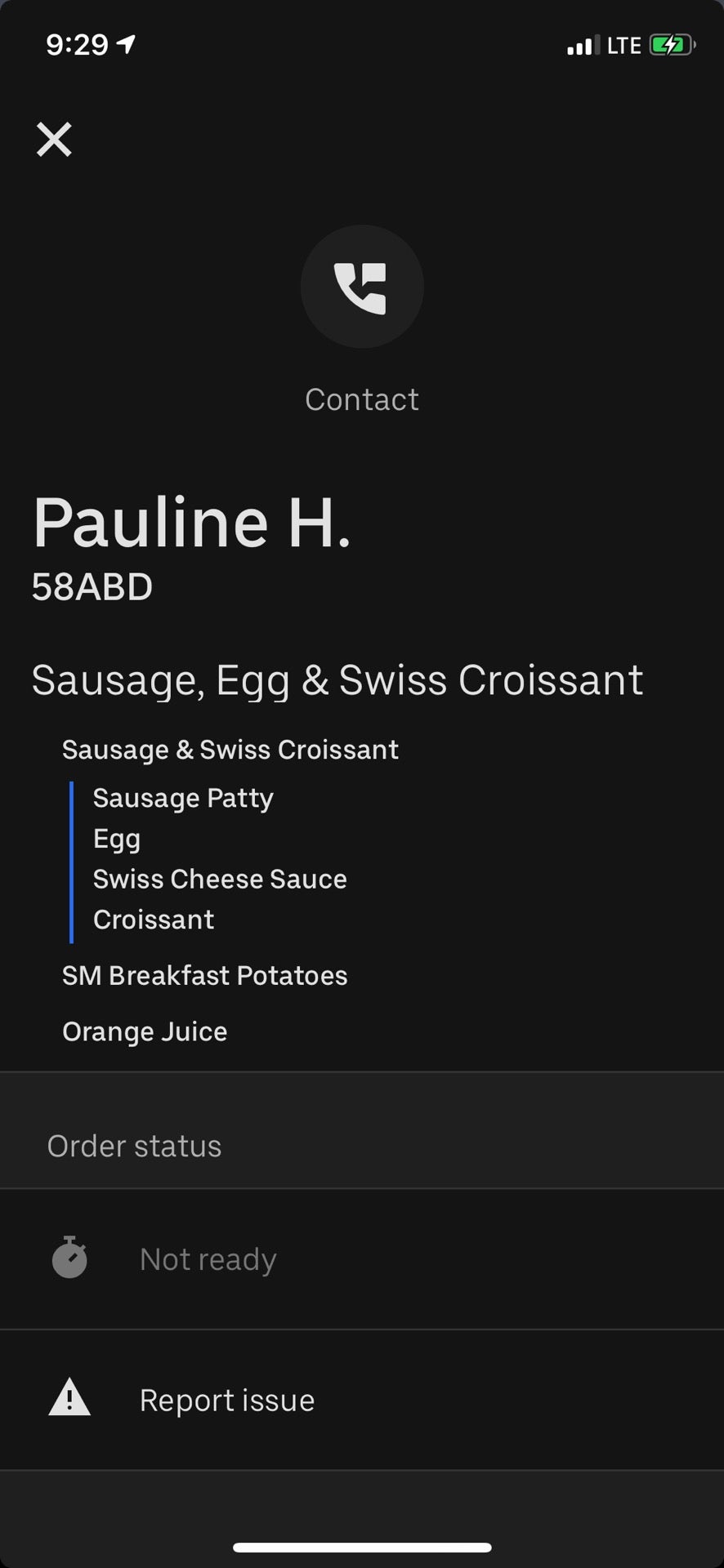Image resolution: width=724 pixels, height=1568 pixels.
Task: Tap the stopwatch Not ready icon
Action: click(69, 1258)
